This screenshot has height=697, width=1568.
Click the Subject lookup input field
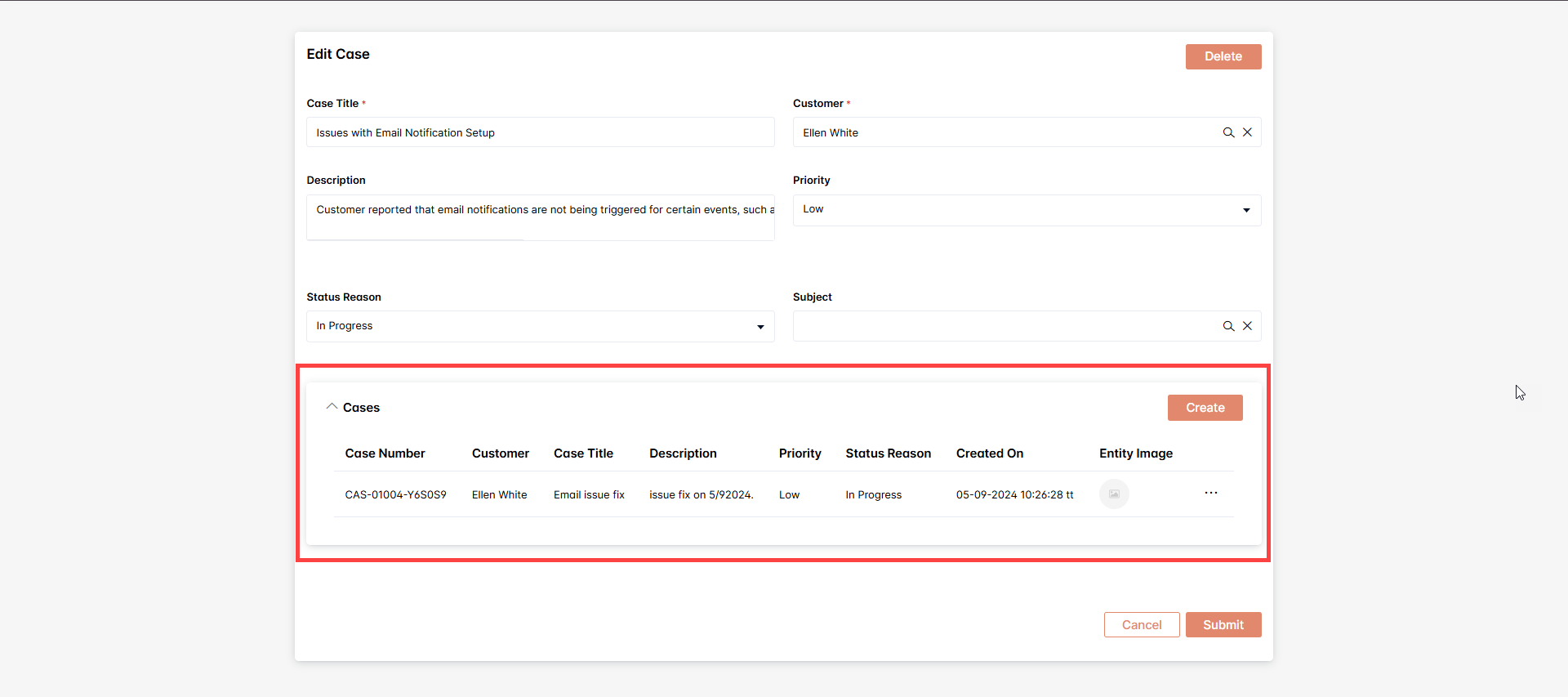[x=1004, y=326]
